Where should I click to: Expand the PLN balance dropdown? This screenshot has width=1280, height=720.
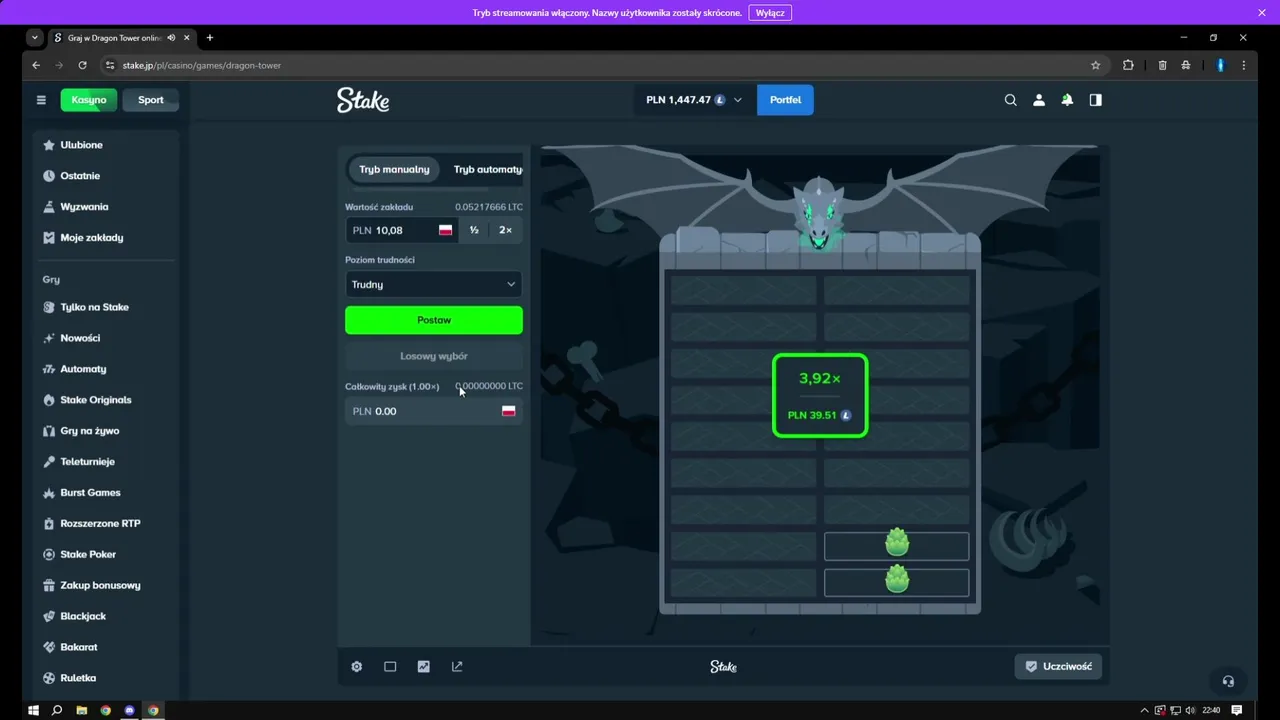tap(694, 100)
